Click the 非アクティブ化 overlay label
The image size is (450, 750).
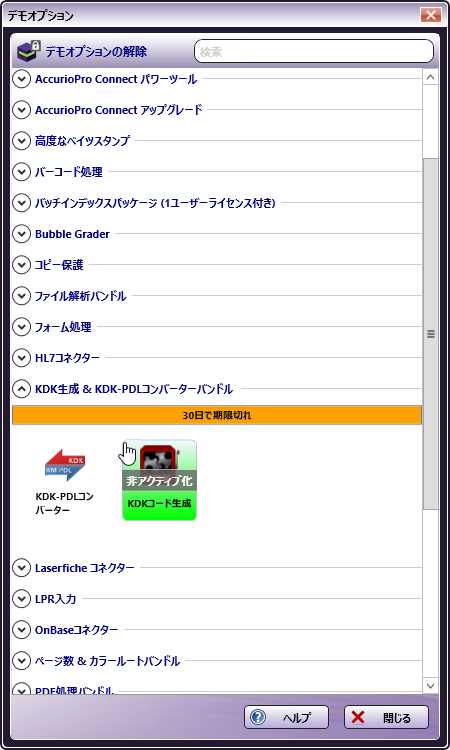coord(159,480)
